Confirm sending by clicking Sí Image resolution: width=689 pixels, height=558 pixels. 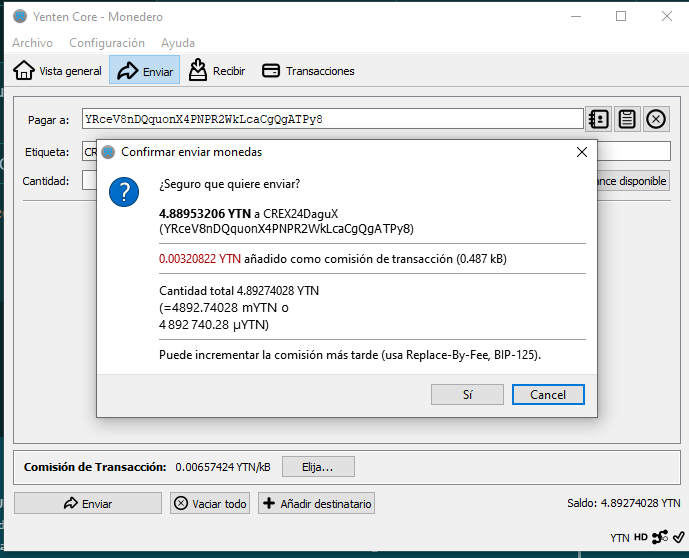click(x=467, y=394)
